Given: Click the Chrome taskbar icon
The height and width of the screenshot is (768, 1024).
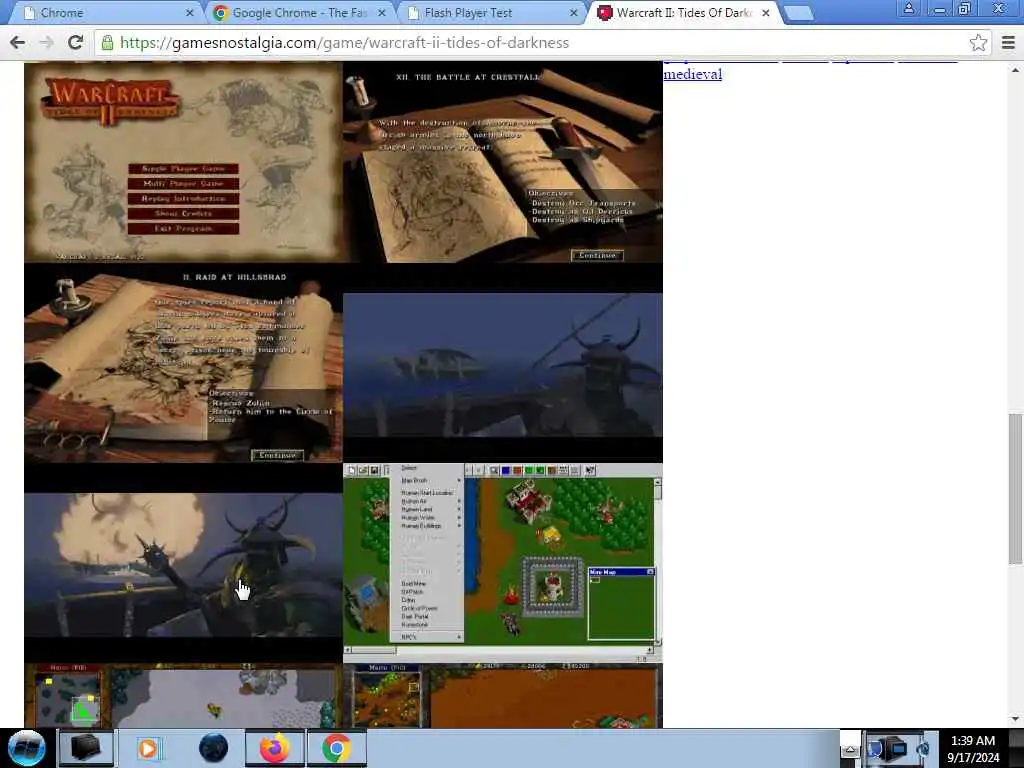Looking at the screenshot, I should pos(336,748).
